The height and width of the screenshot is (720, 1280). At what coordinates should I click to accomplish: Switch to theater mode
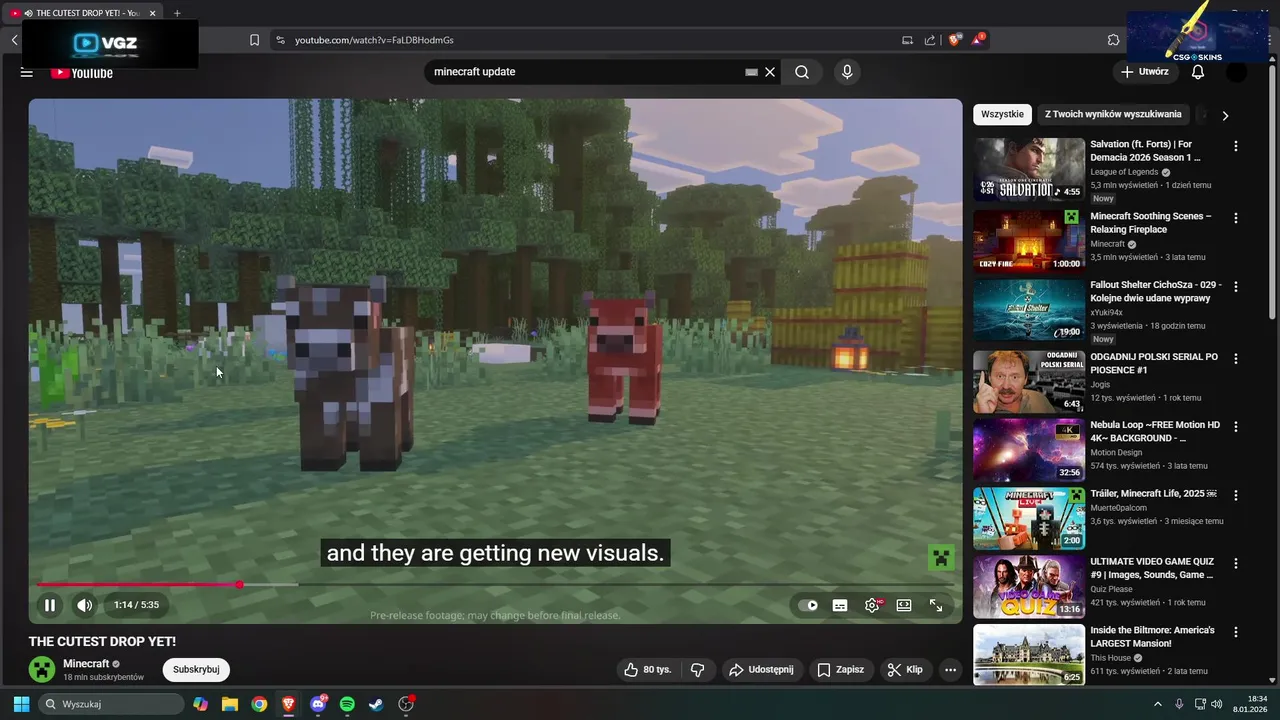[x=904, y=605]
